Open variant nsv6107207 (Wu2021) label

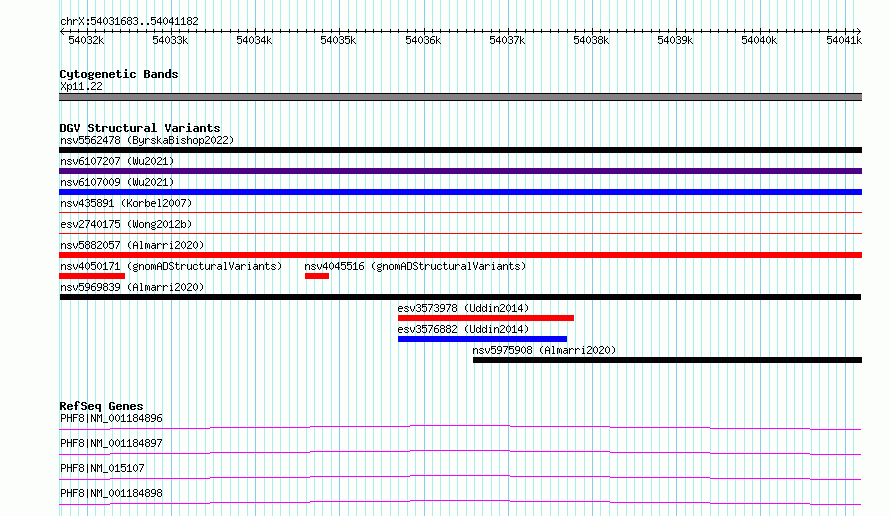[117, 161]
